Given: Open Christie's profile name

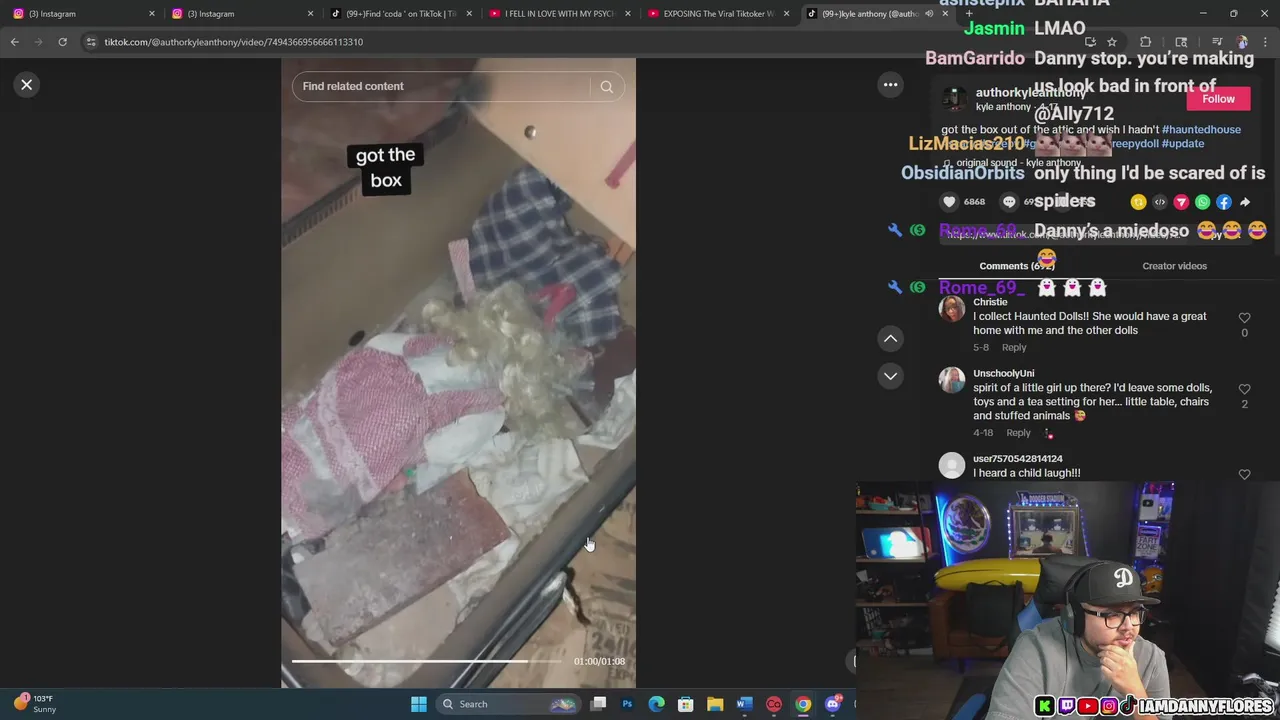Looking at the screenshot, I should pos(990,302).
